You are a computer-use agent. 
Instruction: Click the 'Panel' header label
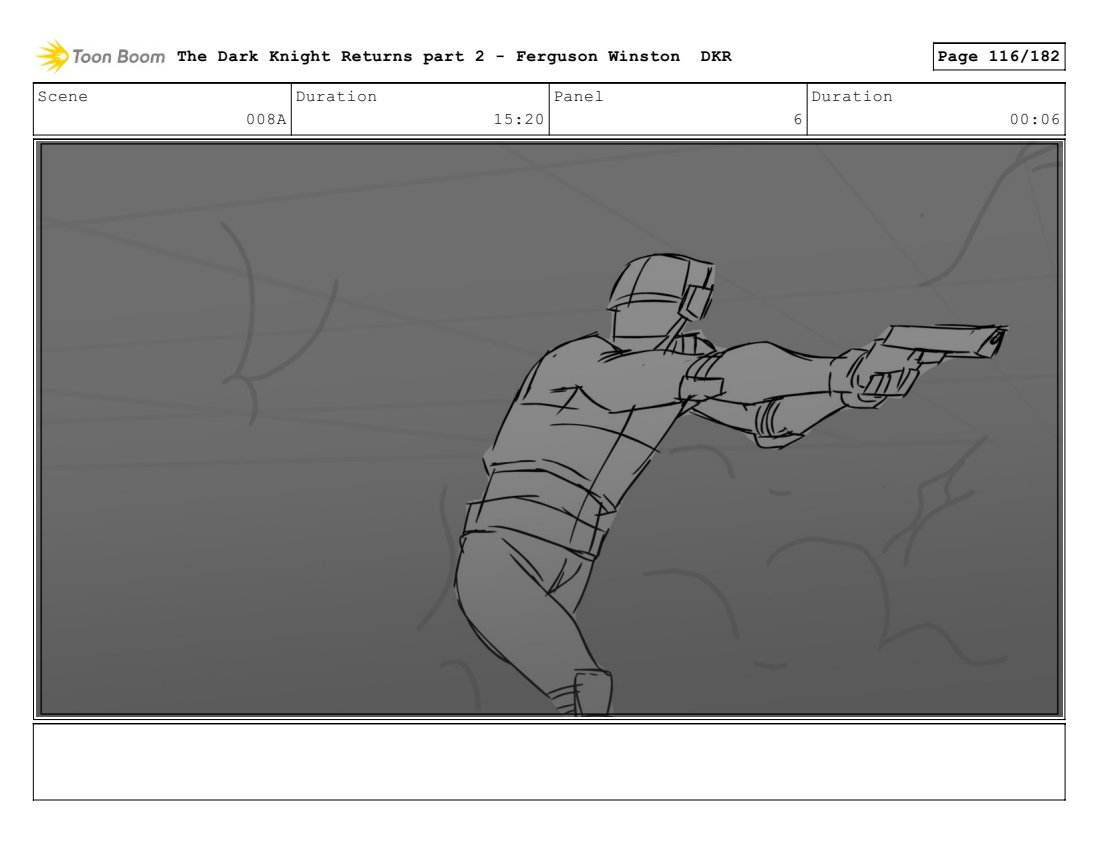pos(578,97)
